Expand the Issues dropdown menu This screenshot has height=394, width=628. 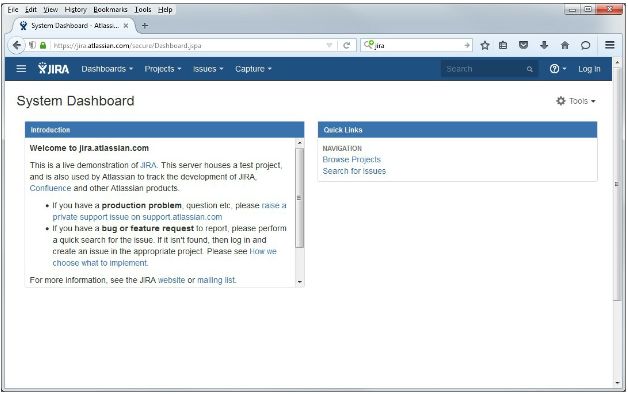208,69
